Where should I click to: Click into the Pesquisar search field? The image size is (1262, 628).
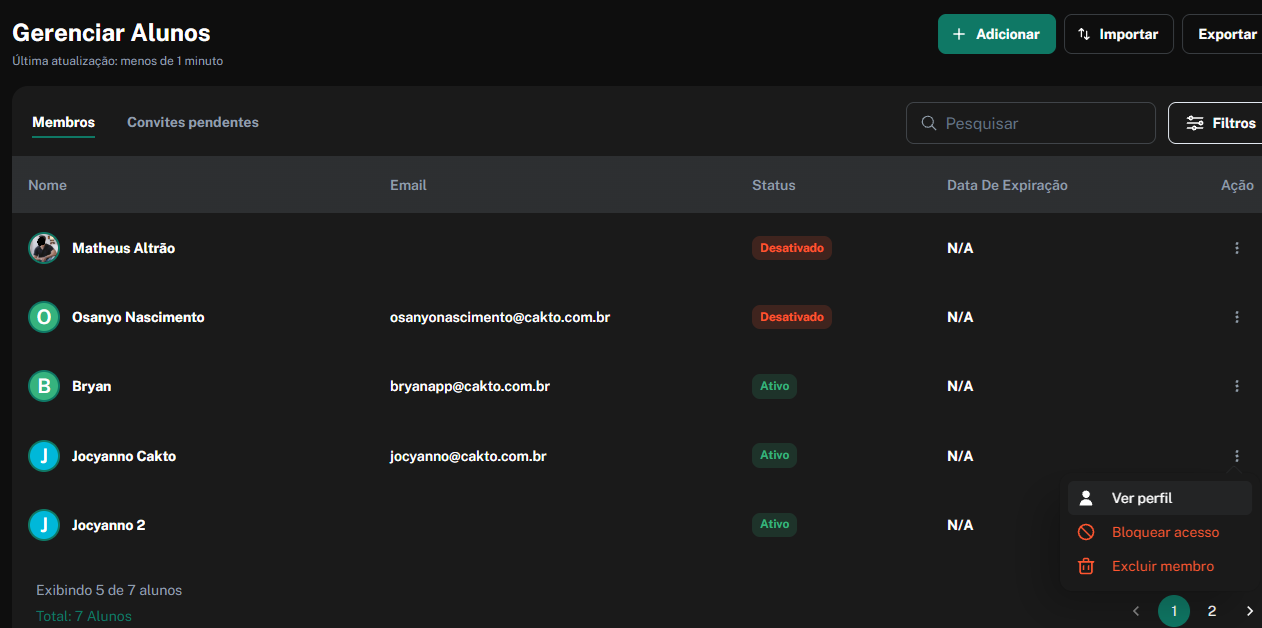coord(1031,123)
